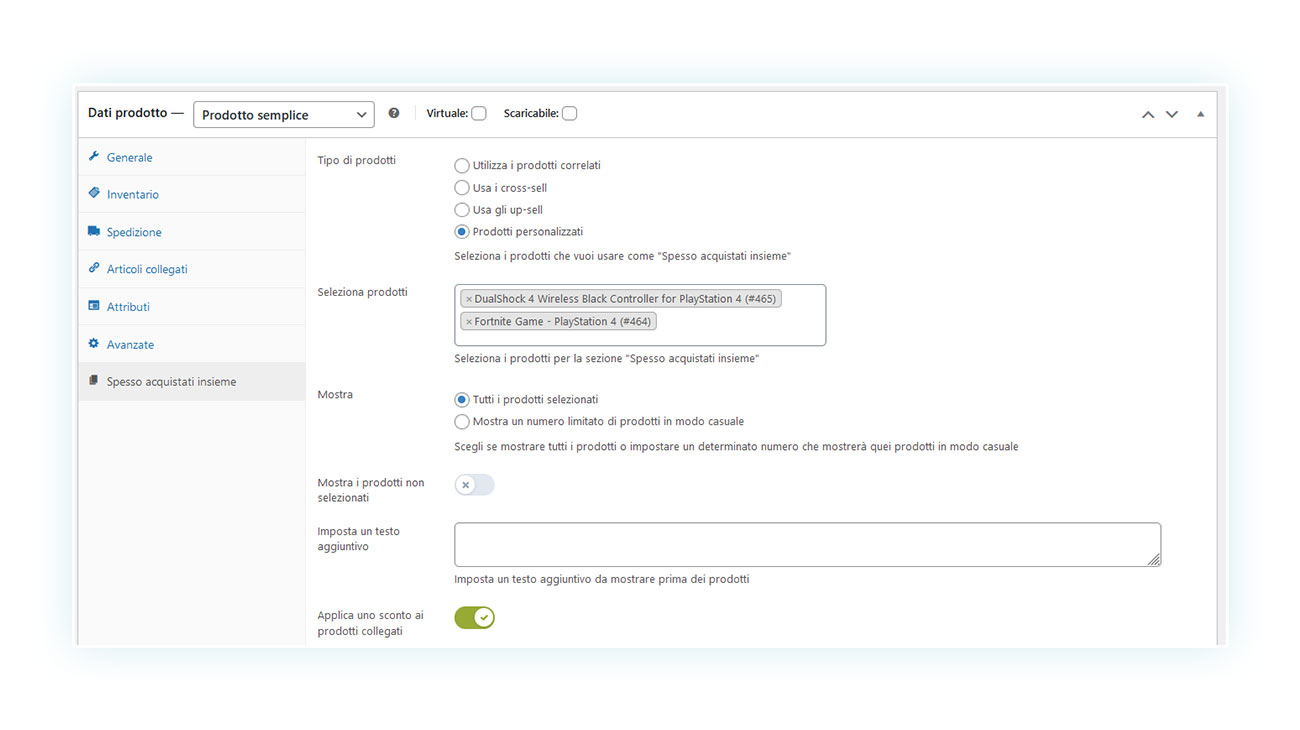Disable Applica uno sconto ai prodotti collegati toggle
The height and width of the screenshot is (730, 1300).
tap(475, 618)
